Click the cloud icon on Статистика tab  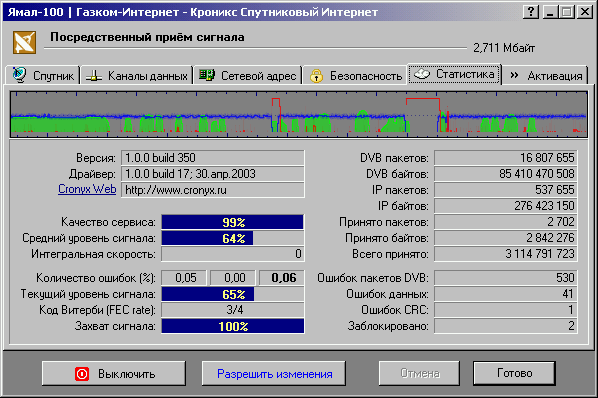422,74
